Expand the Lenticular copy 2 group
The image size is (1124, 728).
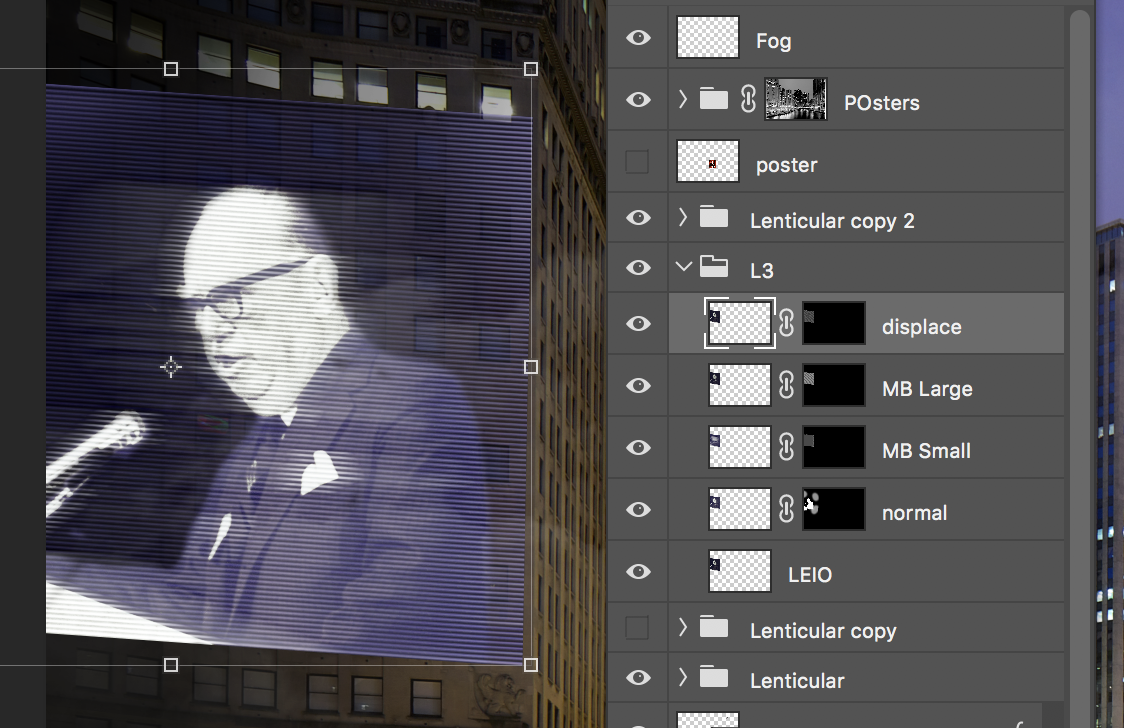pyautogui.click(x=683, y=217)
